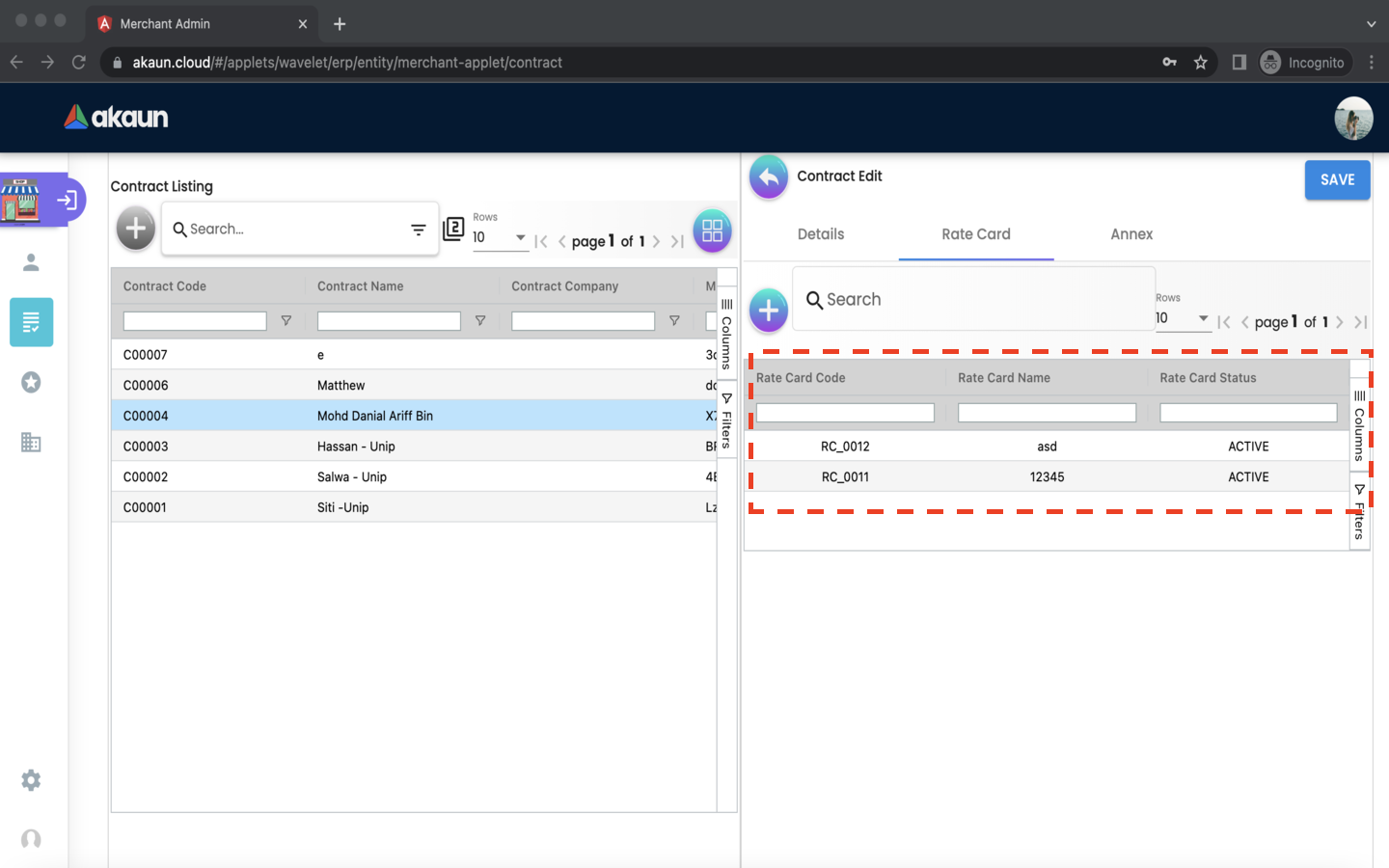Open the user profile avatar
The height and width of the screenshot is (868, 1389).
coord(1353,119)
